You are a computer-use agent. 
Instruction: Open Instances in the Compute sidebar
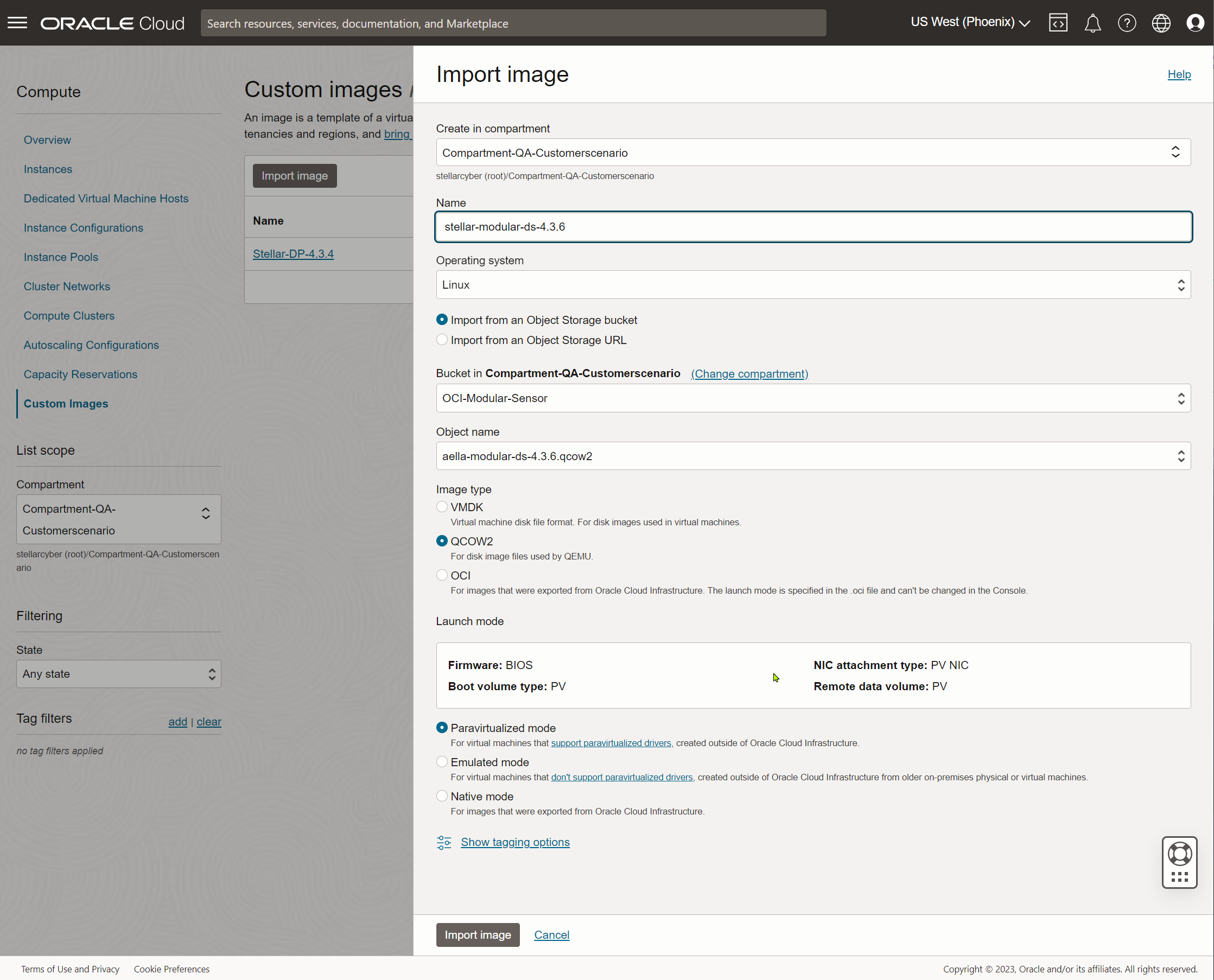pyautogui.click(x=48, y=169)
